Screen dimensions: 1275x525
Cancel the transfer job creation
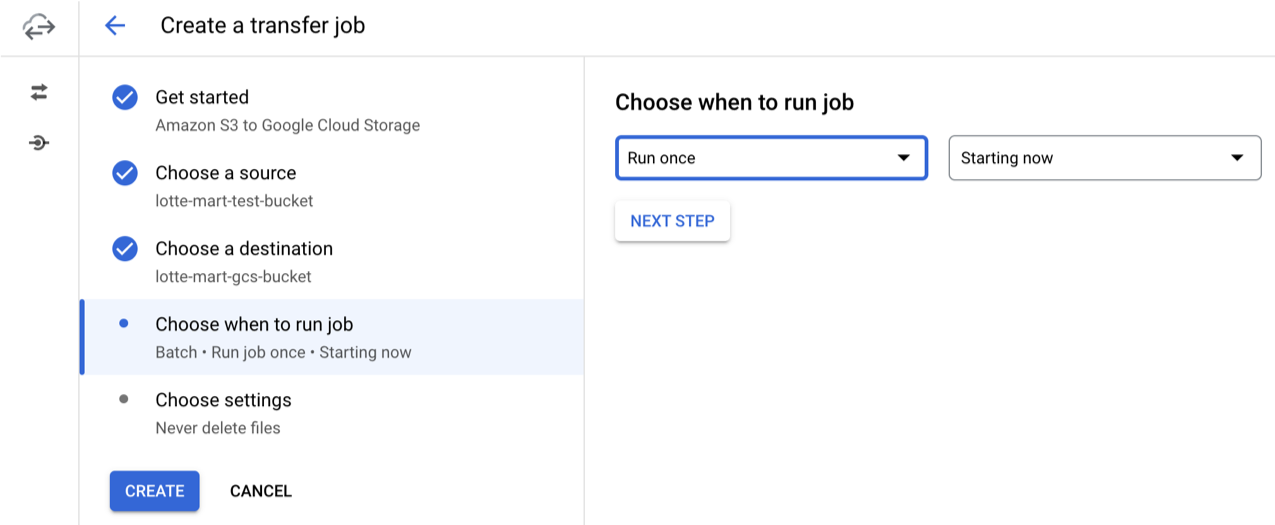(261, 491)
